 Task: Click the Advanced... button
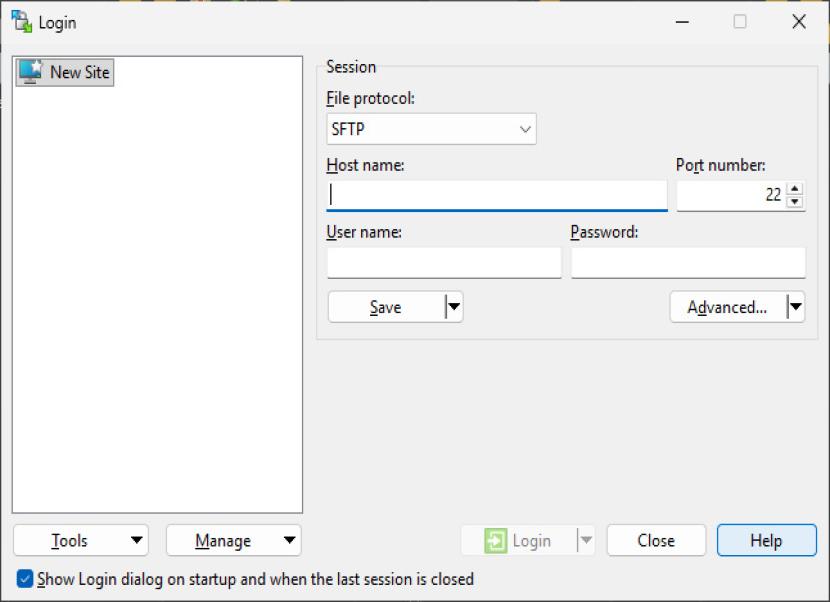coord(727,307)
